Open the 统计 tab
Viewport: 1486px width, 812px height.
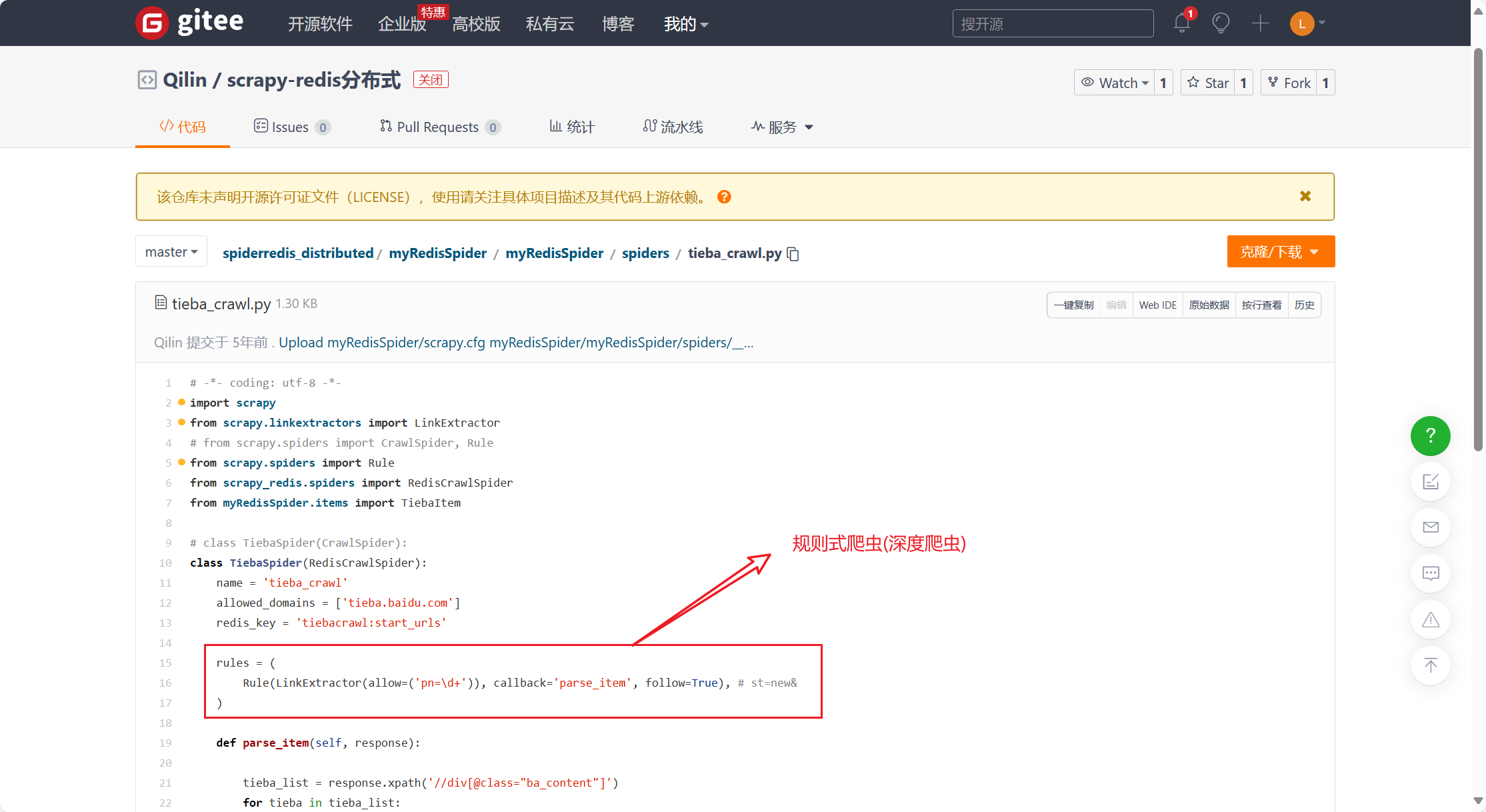571,127
